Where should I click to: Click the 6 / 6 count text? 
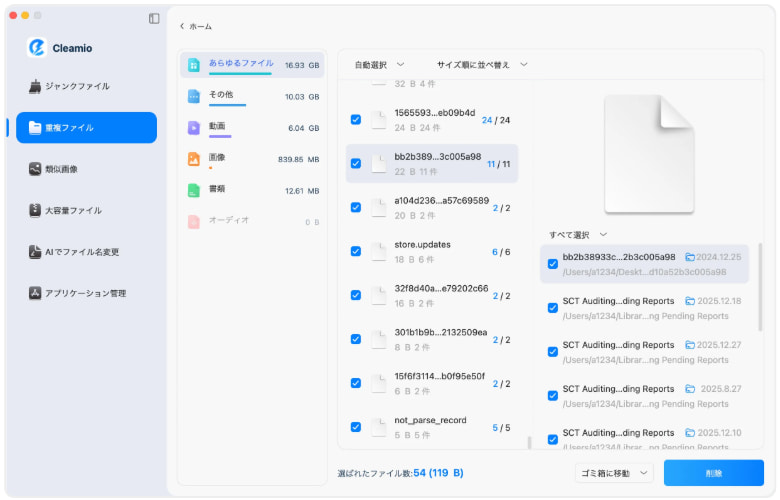point(501,252)
